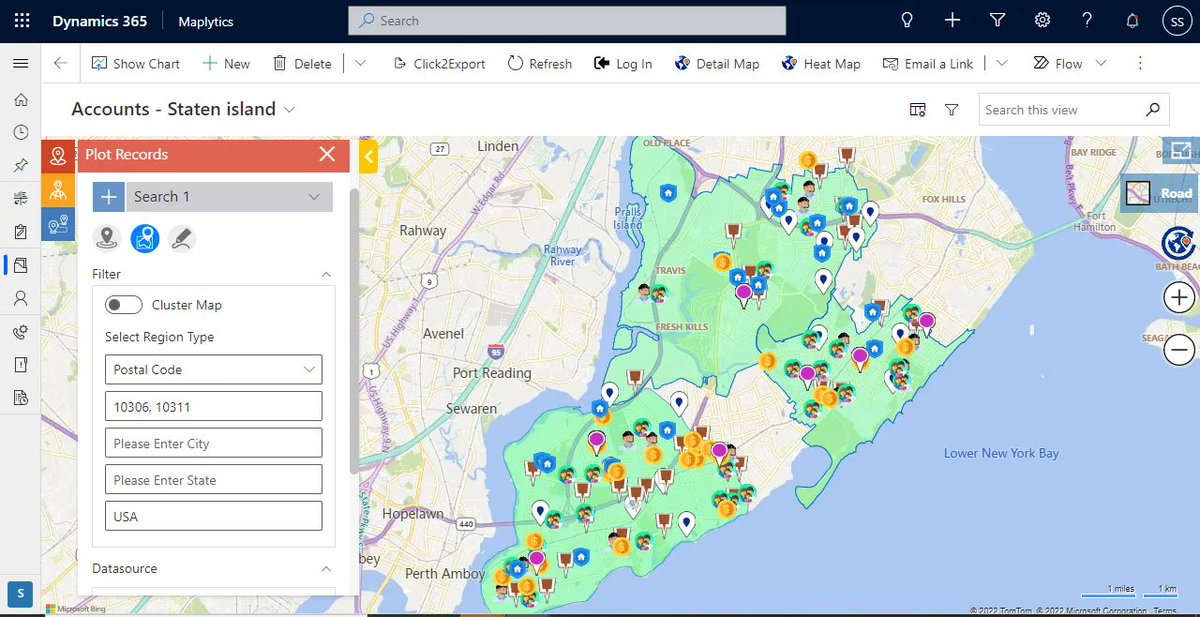
Task: Open Detail Map from the command bar
Action: (717, 63)
